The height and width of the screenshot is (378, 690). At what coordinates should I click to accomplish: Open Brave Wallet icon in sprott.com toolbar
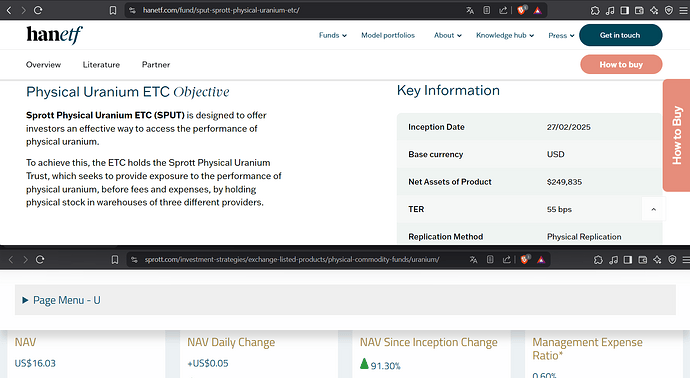[642, 260]
